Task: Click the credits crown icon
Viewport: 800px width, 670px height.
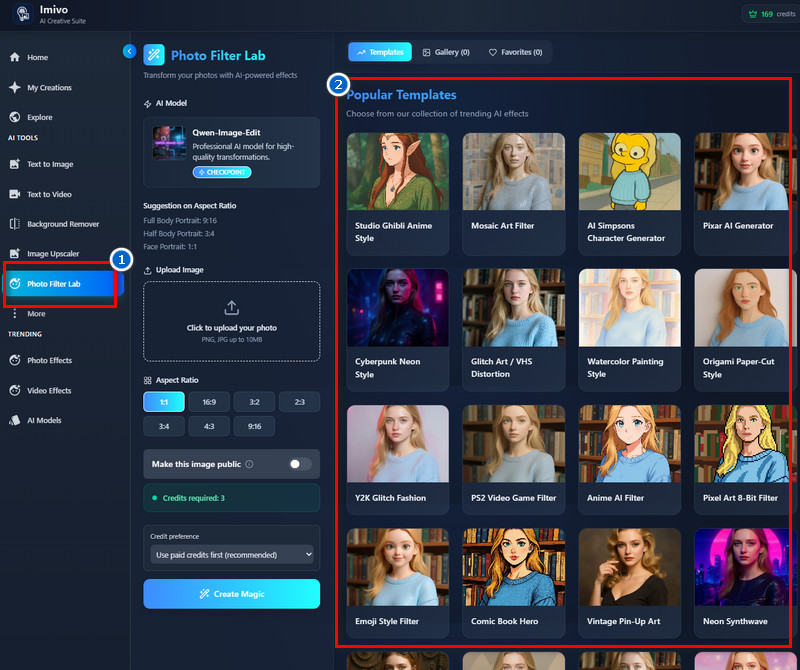Action: (753, 14)
